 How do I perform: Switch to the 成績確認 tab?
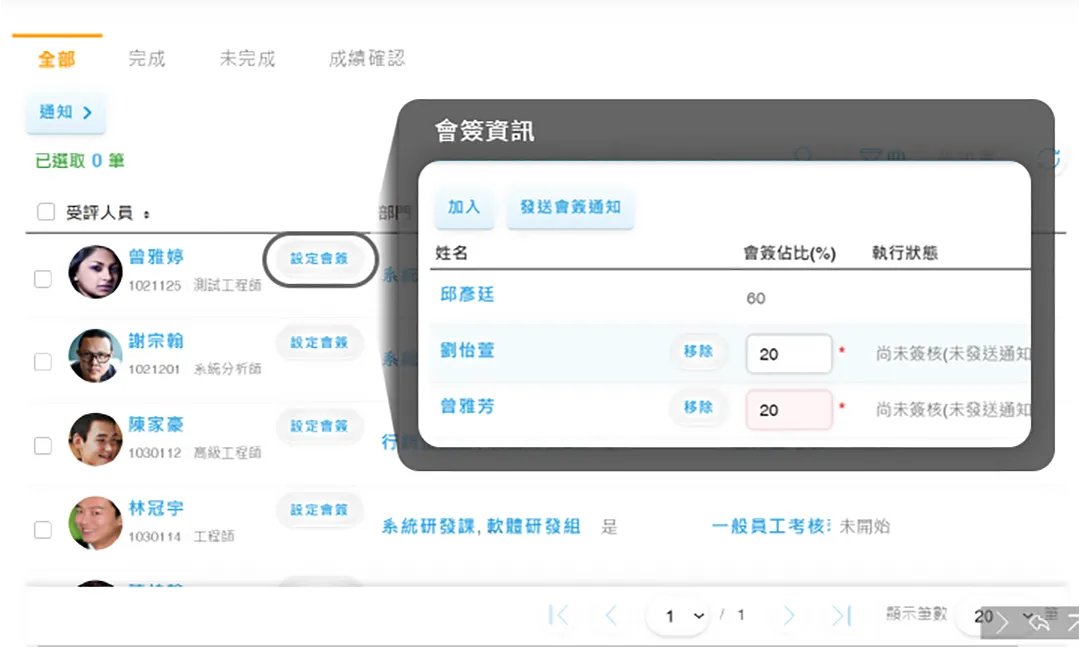pos(365,58)
